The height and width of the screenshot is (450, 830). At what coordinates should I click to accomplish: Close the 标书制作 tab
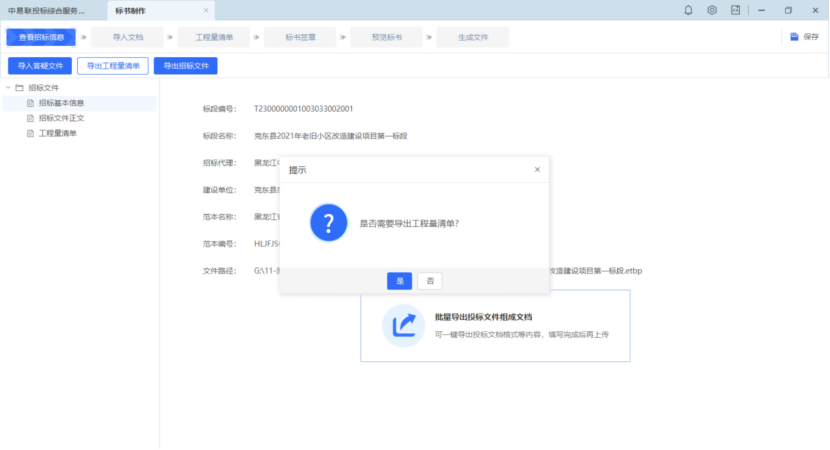click(206, 10)
